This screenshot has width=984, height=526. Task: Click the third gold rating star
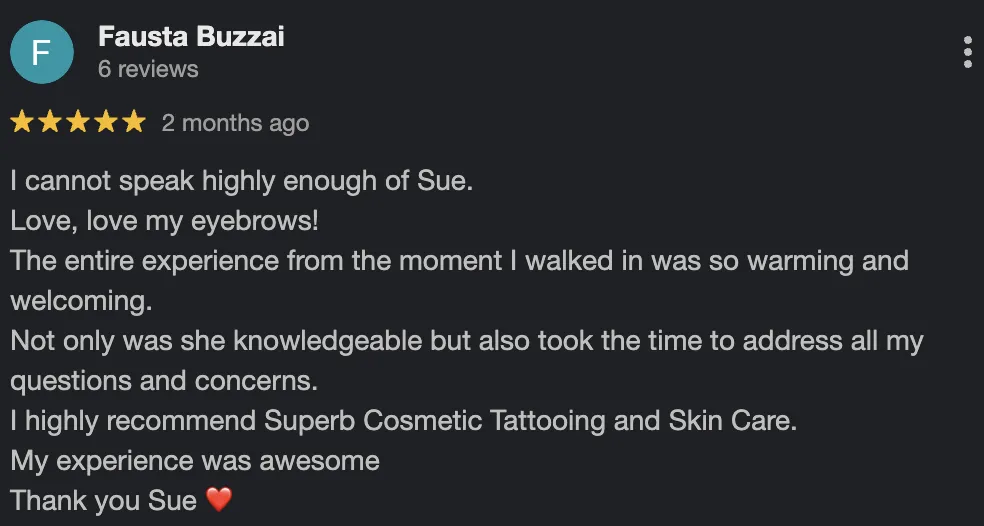pos(78,123)
